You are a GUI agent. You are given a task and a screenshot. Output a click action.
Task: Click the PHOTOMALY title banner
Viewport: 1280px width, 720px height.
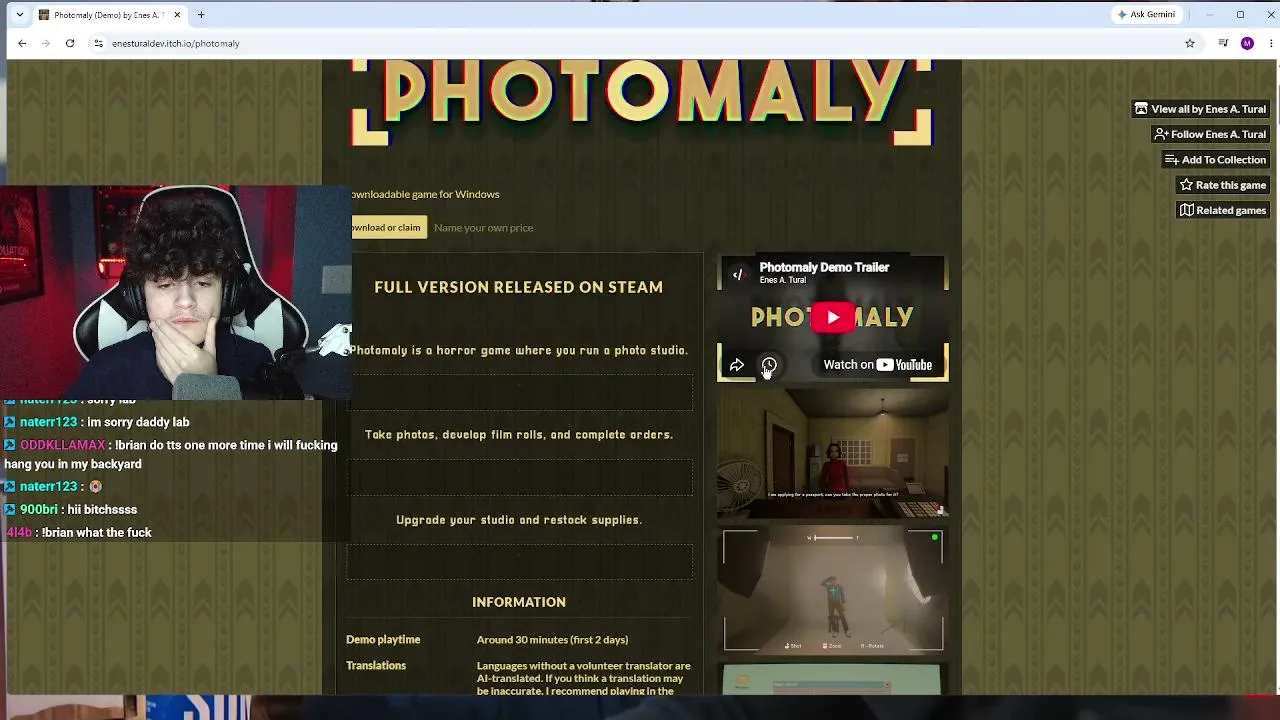click(642, 100)
